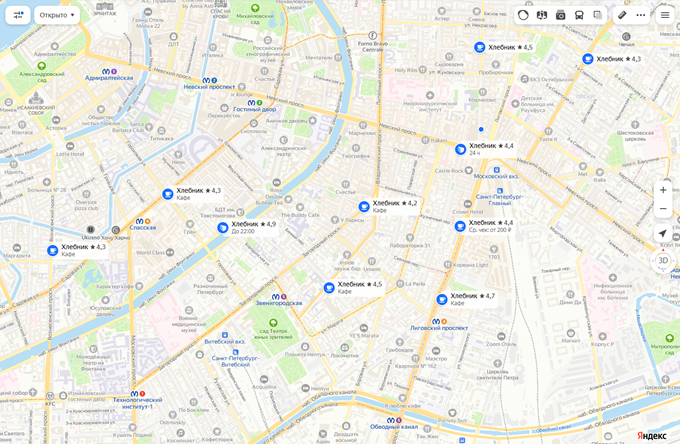Click Санкт-Петербург-Витебский station label
This screenshot has width=680, height=444.
click(x=235, y=361)
